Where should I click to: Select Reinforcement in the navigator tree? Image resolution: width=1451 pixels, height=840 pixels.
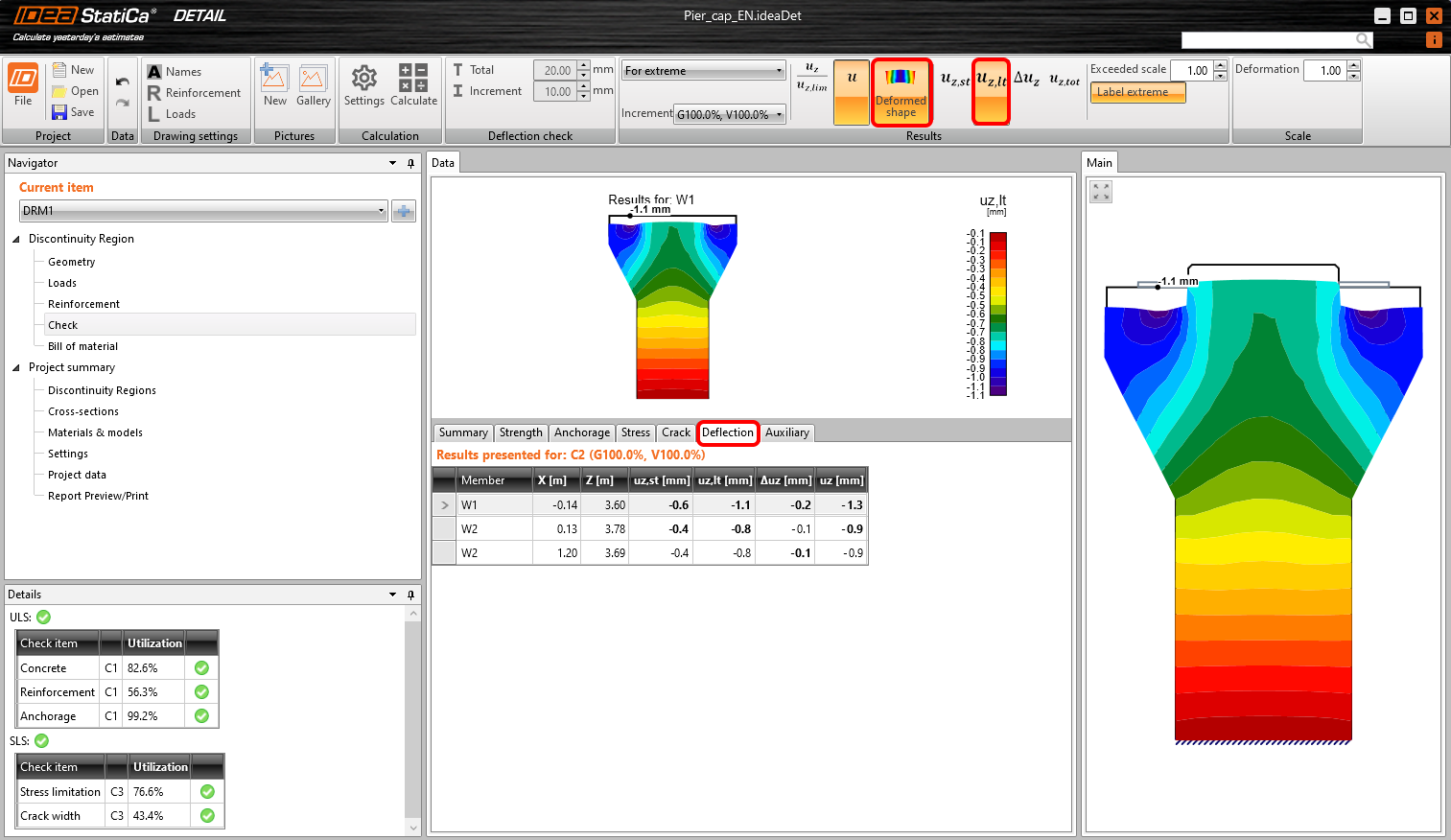click(84, 304)
